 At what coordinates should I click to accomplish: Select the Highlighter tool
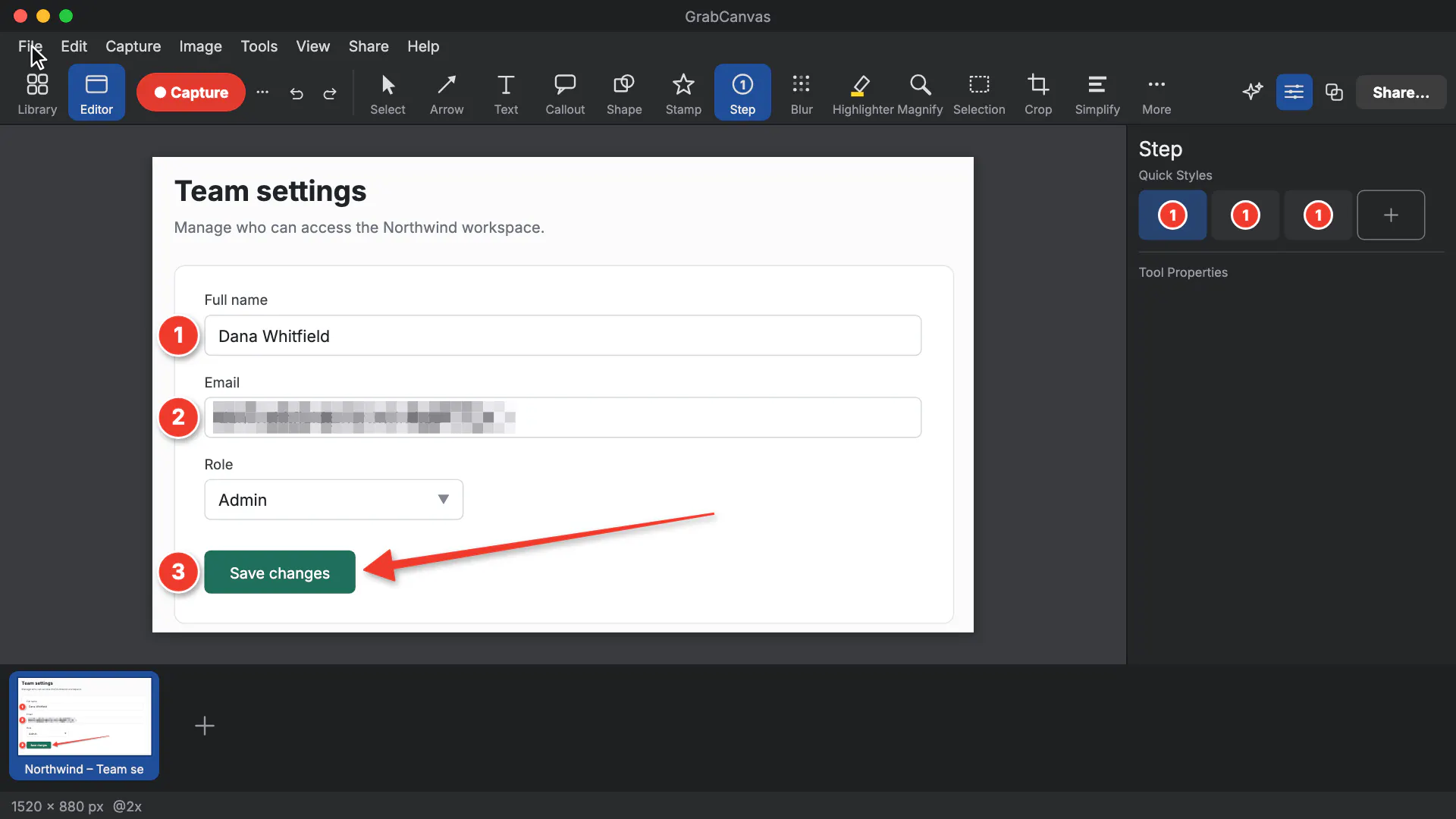click(x=862, y=93)
